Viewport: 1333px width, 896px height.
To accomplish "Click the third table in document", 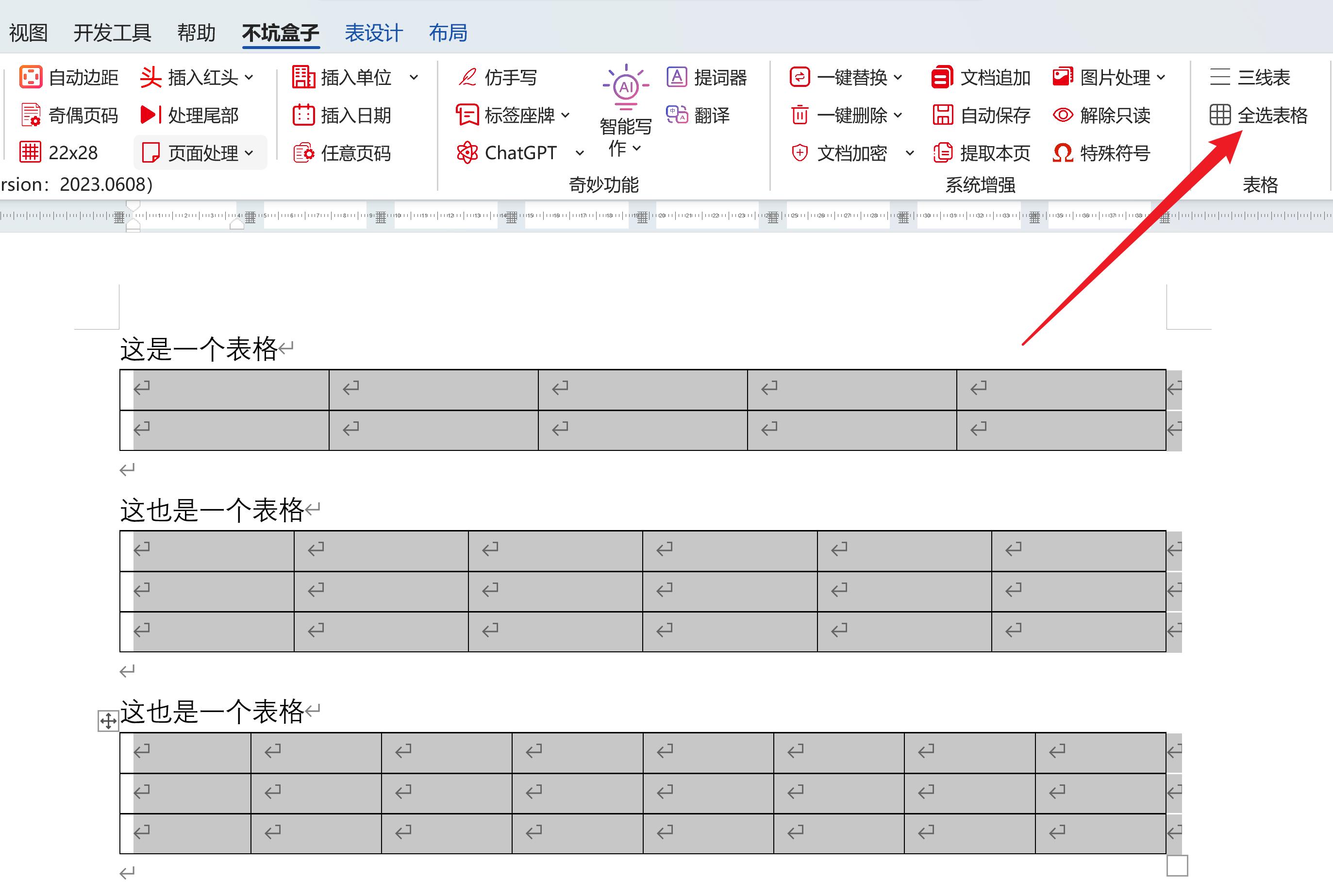I will 640,790.
